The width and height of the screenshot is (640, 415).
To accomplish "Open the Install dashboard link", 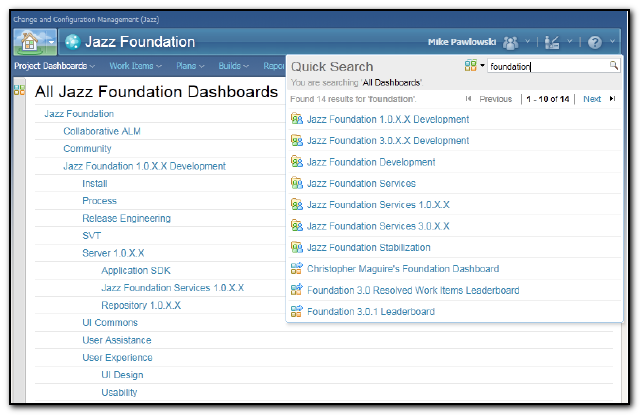I will pos(95,184).
